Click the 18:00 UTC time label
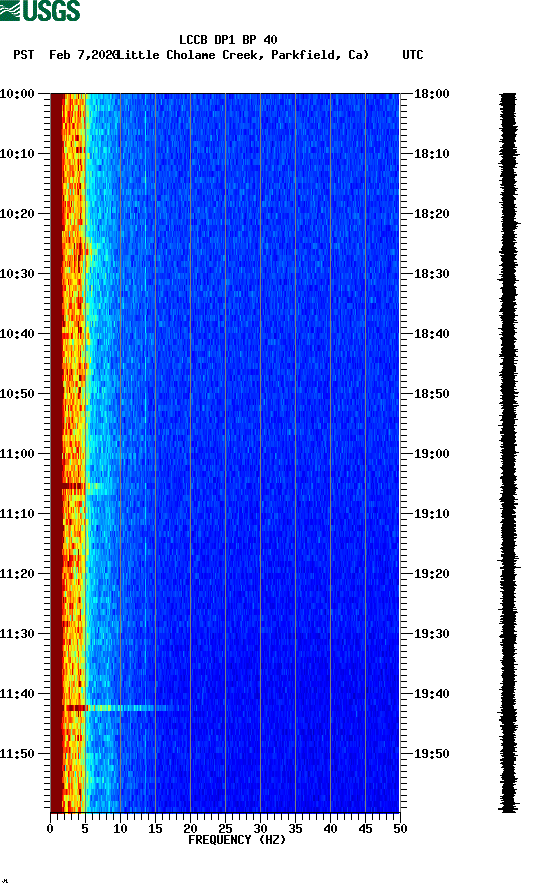Screen dimensions: 552x892 pyautogui.click(x=432, y=94)
